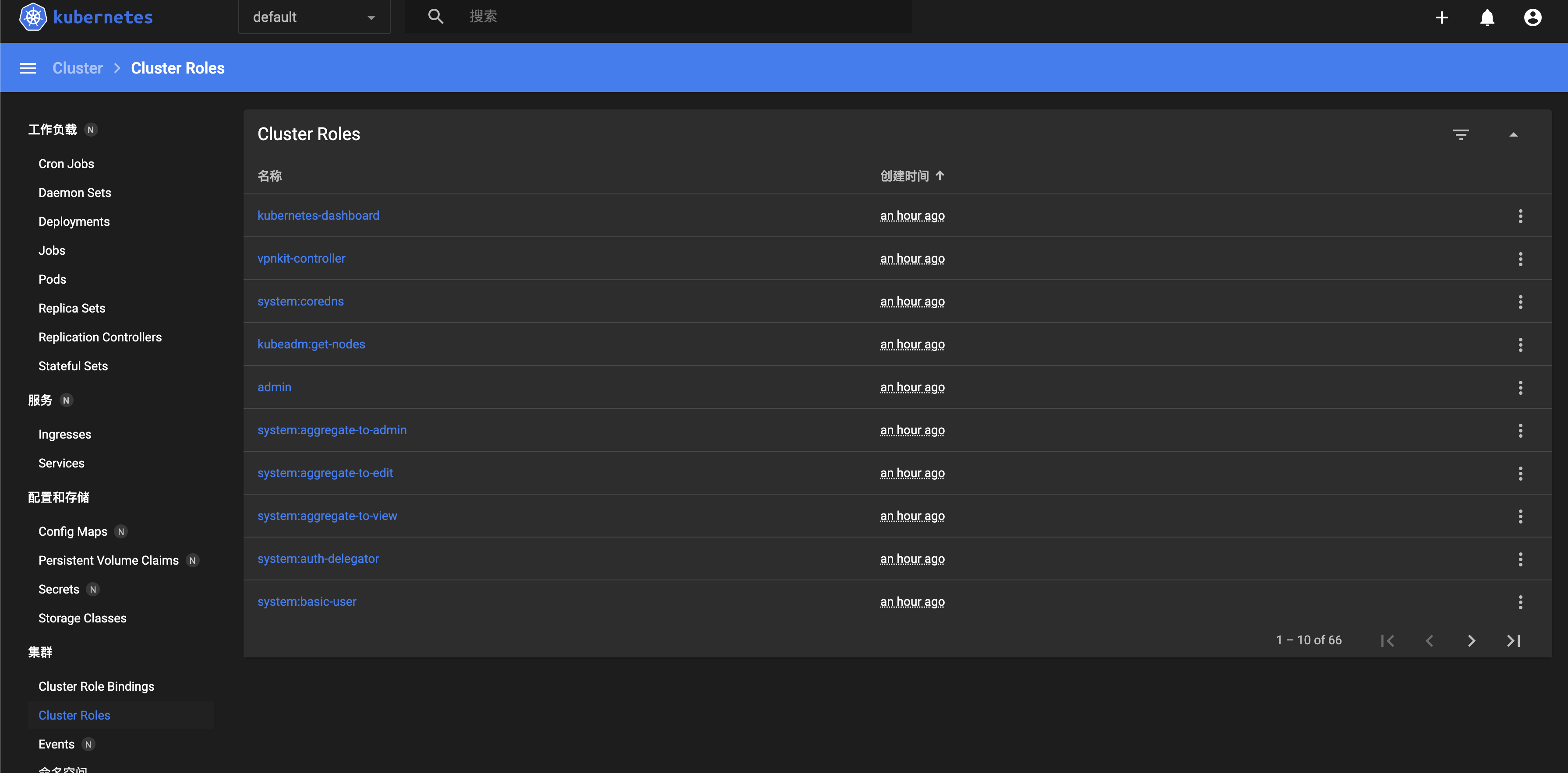
Task: Open actions menu for system:coredns row
Action: coord(1521,302)
